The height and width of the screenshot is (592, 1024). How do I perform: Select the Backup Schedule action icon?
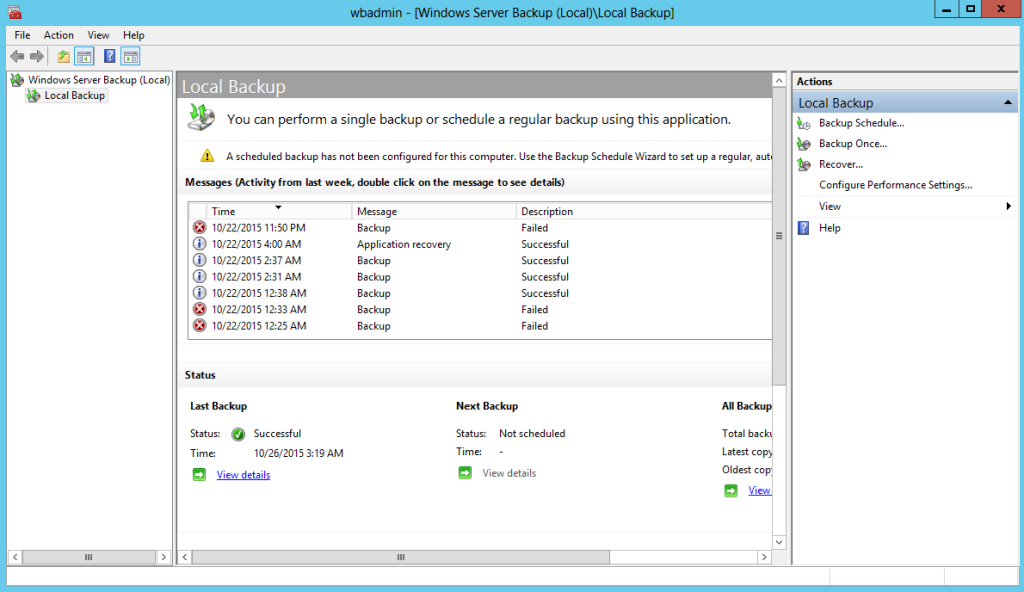click(x=802, y=122)
